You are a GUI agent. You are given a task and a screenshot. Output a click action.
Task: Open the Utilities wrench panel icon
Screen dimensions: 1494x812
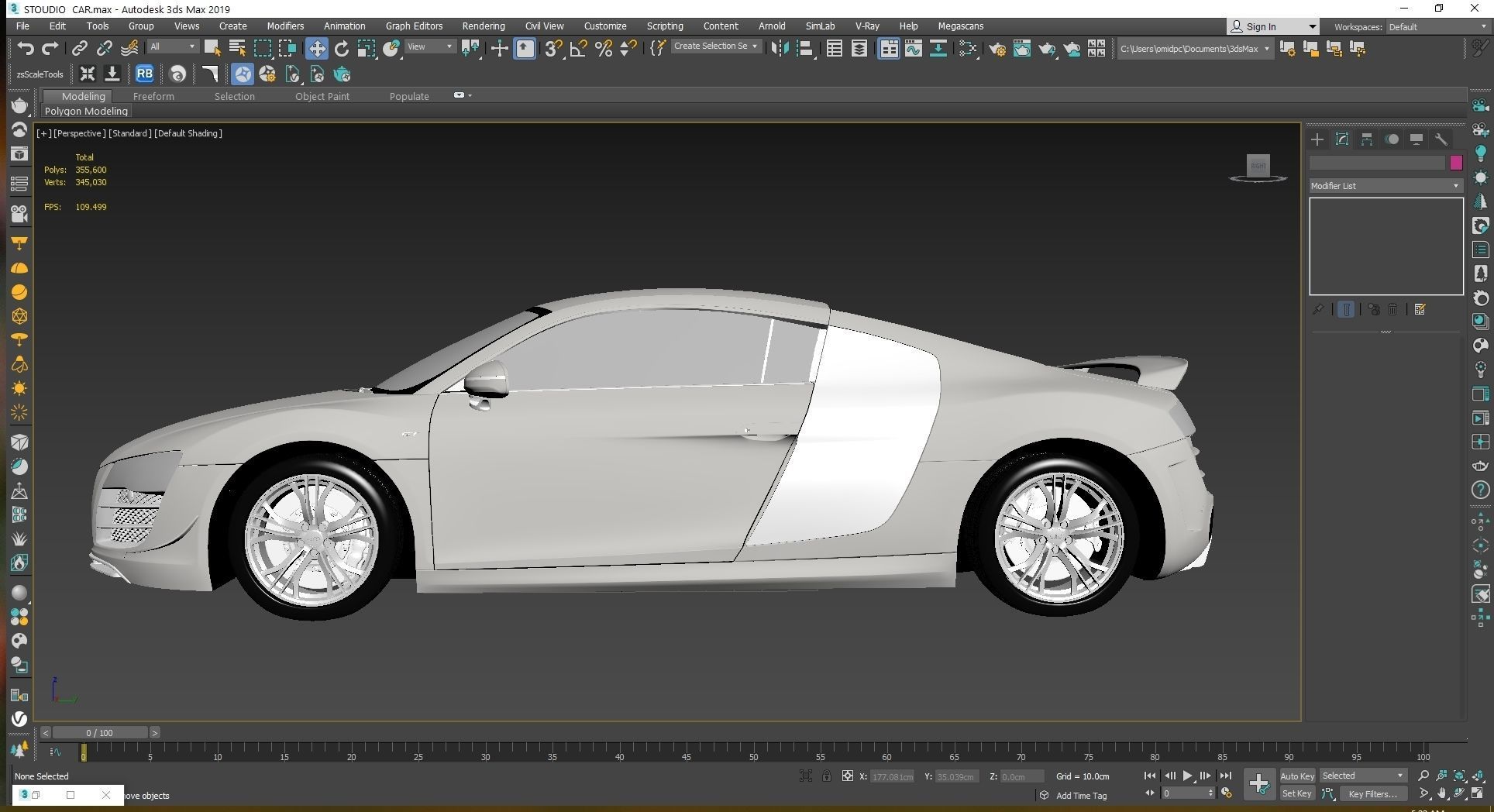(1441, 139)
